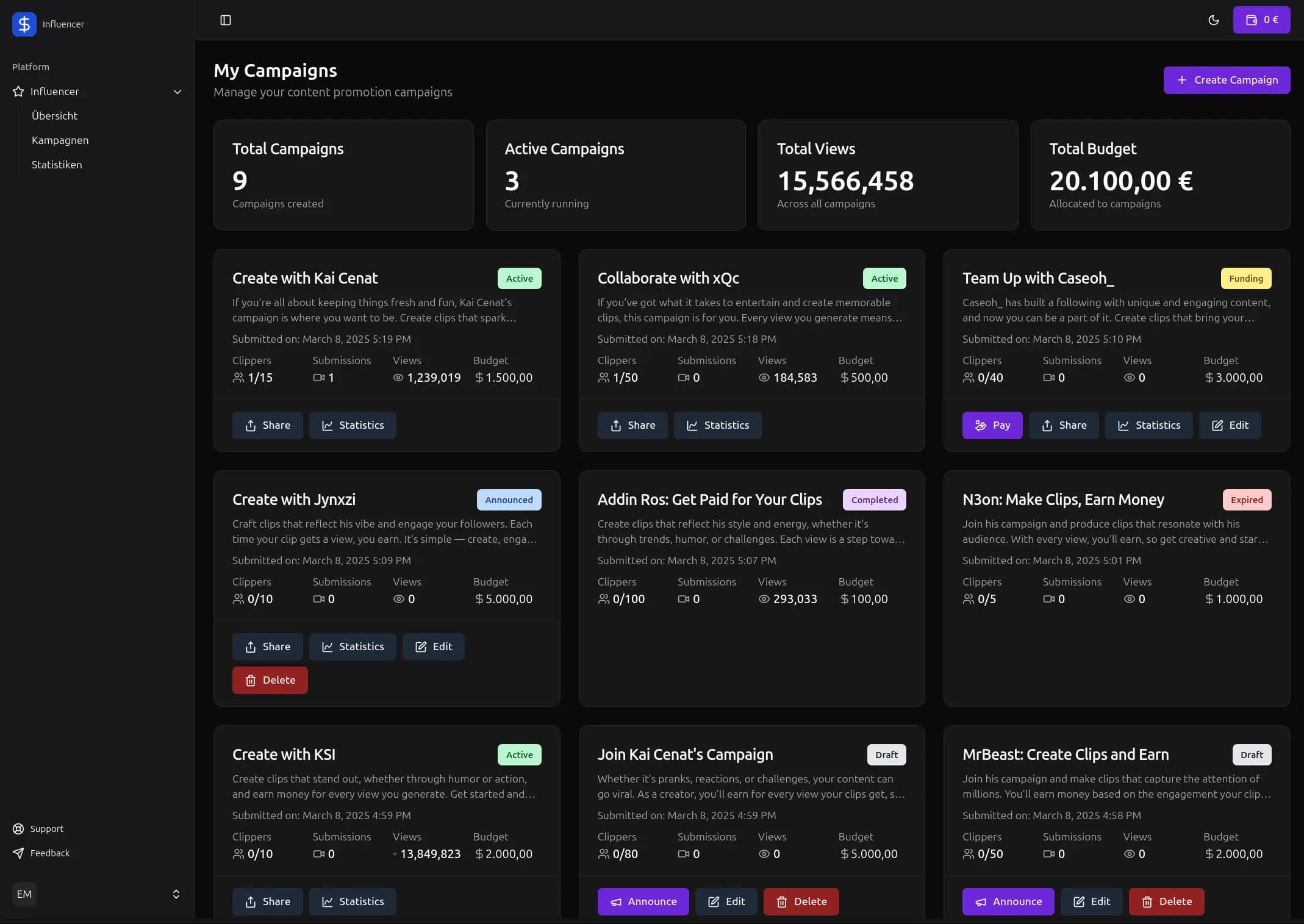Click the EM user avatar
The height and width of the screenshot is (924, 1304).
24,894
